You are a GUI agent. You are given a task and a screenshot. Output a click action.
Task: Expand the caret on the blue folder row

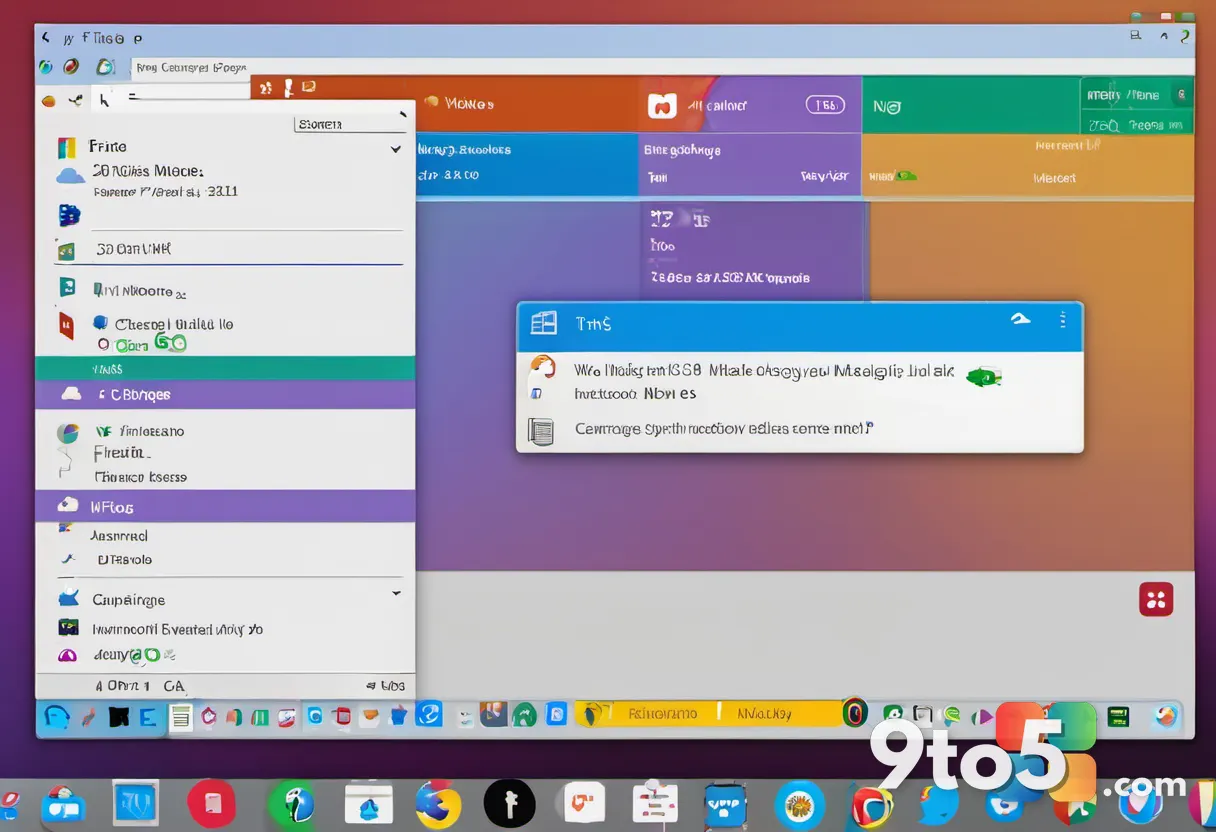396,593
